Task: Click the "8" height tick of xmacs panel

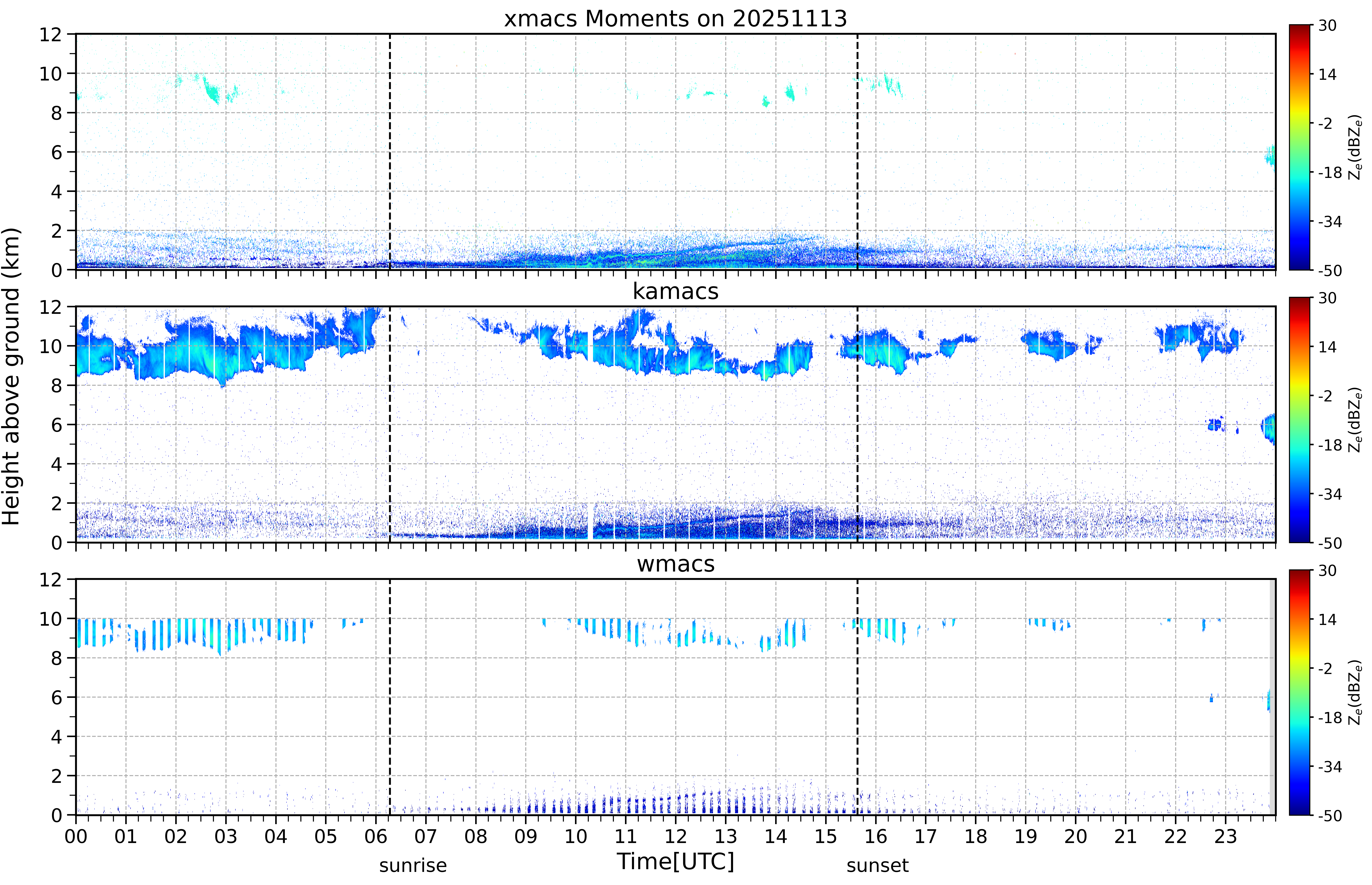Action: pos(56,113)
